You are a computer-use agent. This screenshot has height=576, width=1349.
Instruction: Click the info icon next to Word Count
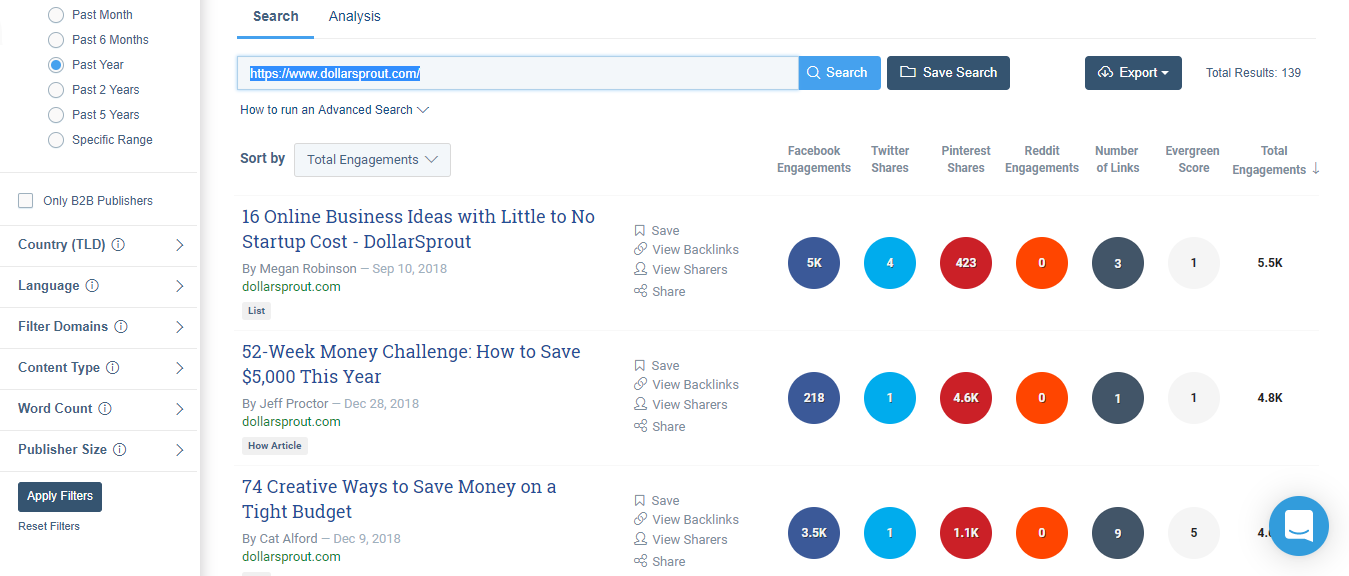coord(105,409)
